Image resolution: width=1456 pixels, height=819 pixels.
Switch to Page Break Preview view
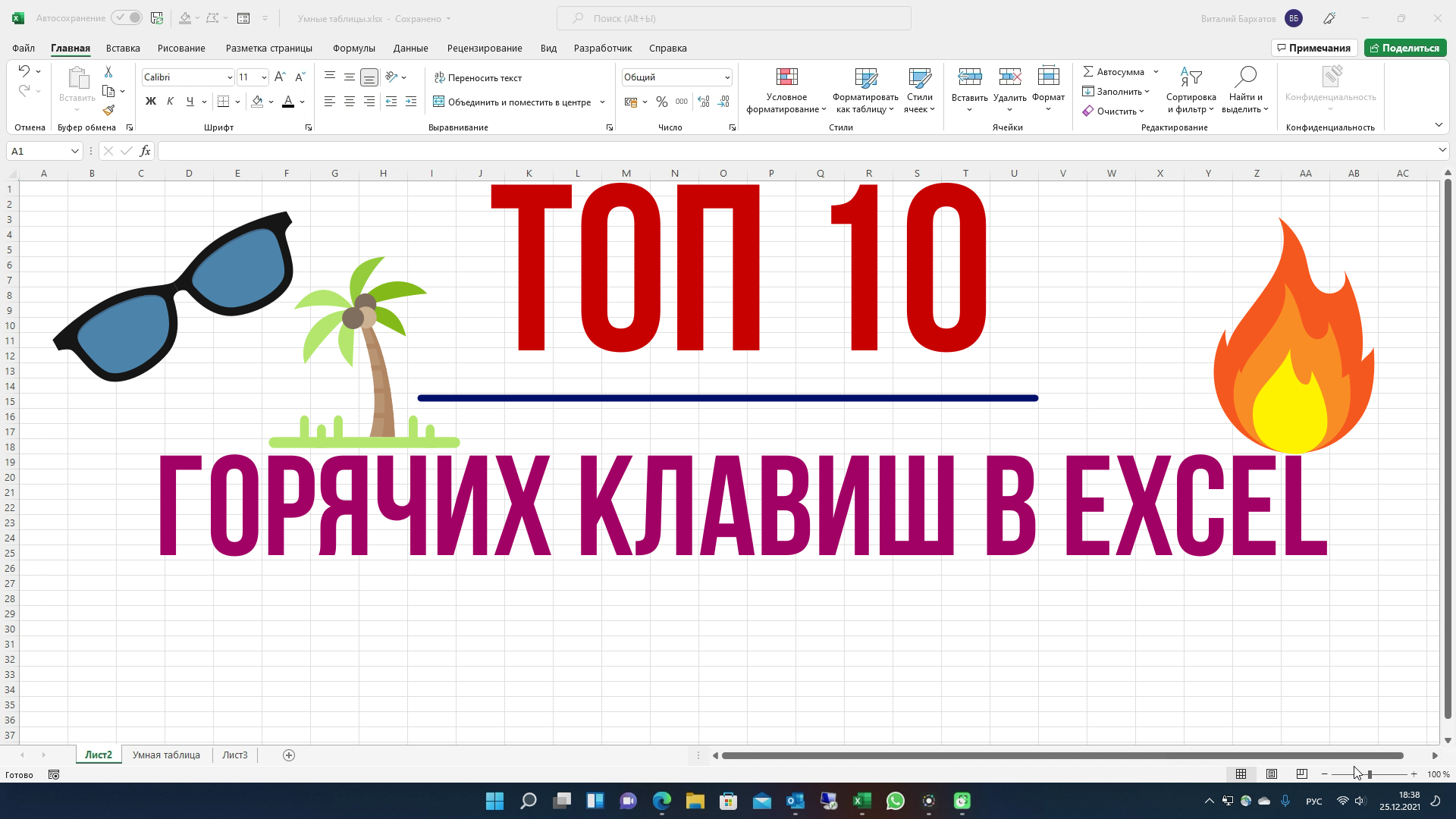point(1302,774)
